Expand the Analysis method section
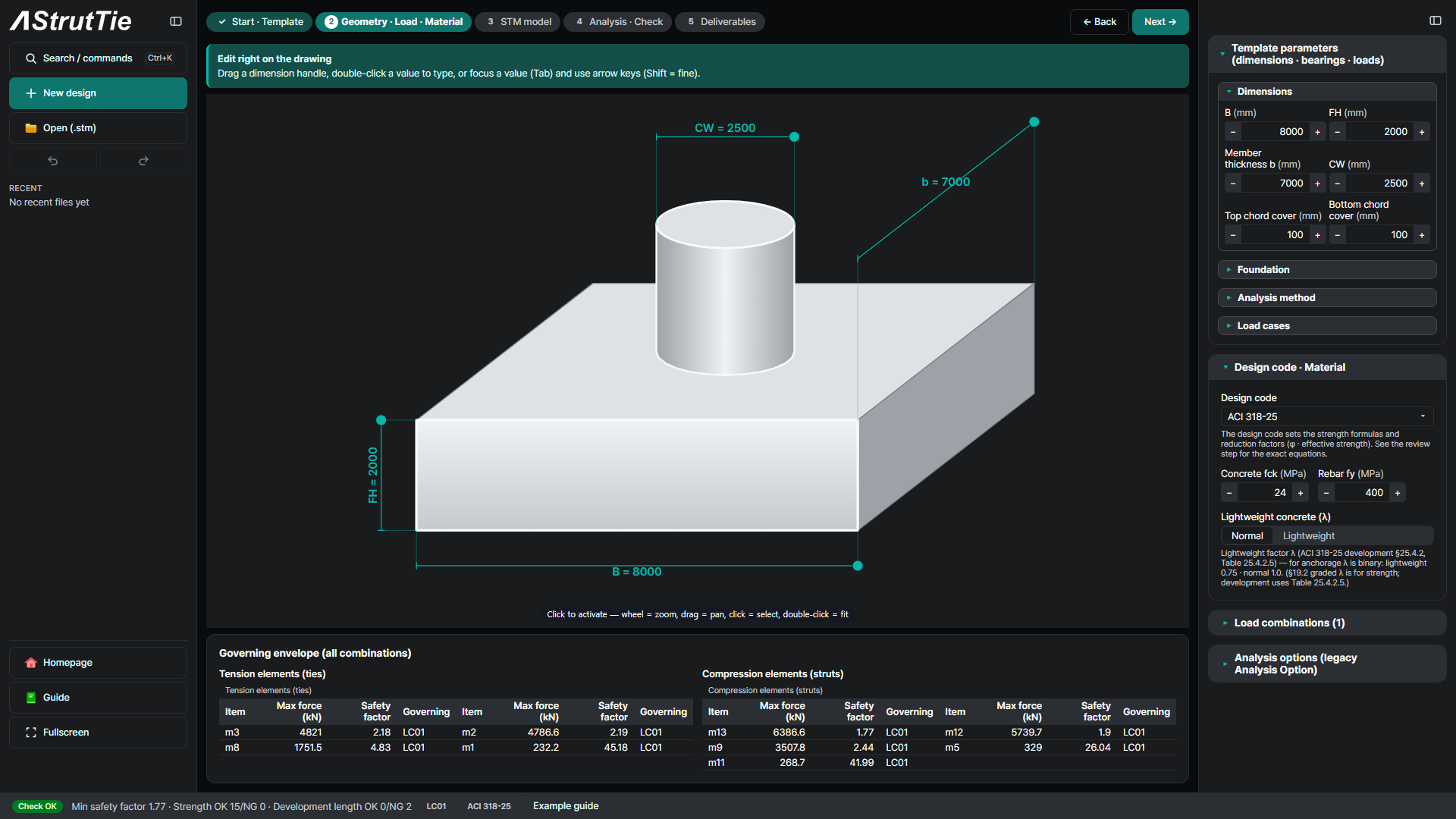This screenshot has width=1456, height=819. (x=1327, y=298)
